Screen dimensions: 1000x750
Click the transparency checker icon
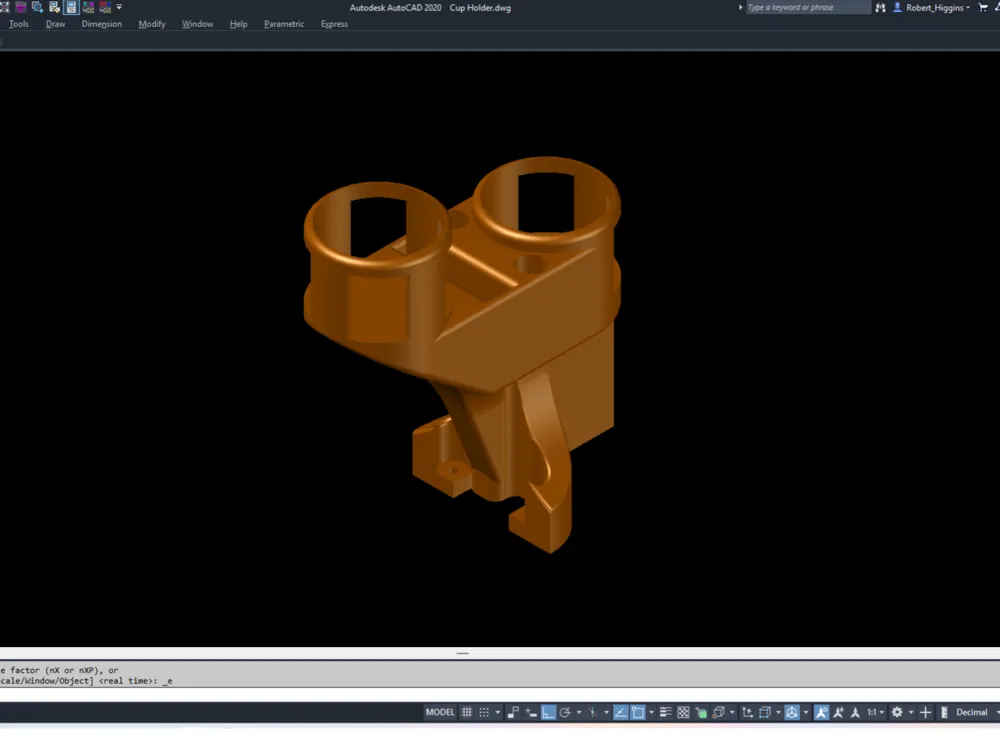683,712
